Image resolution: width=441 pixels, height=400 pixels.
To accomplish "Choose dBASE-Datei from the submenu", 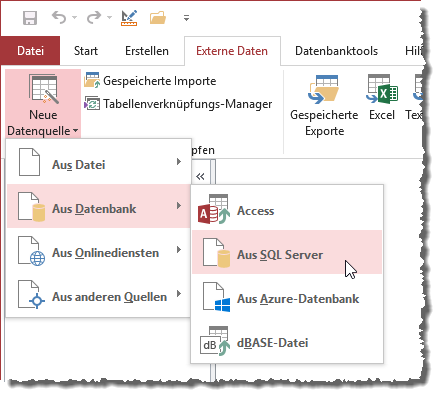I will click(x=287, y=341).
